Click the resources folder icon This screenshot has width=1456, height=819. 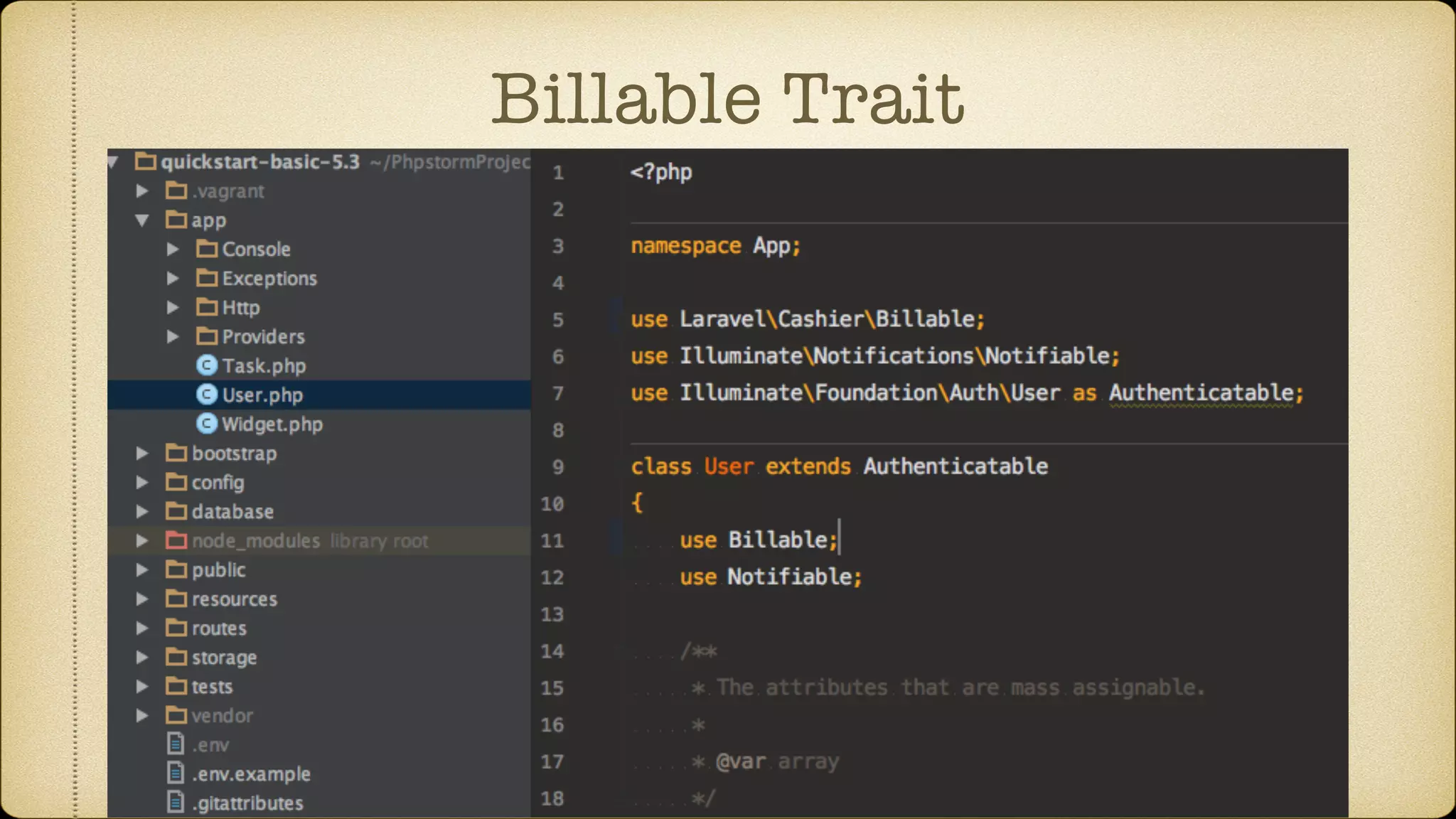(x=176, y=599)
